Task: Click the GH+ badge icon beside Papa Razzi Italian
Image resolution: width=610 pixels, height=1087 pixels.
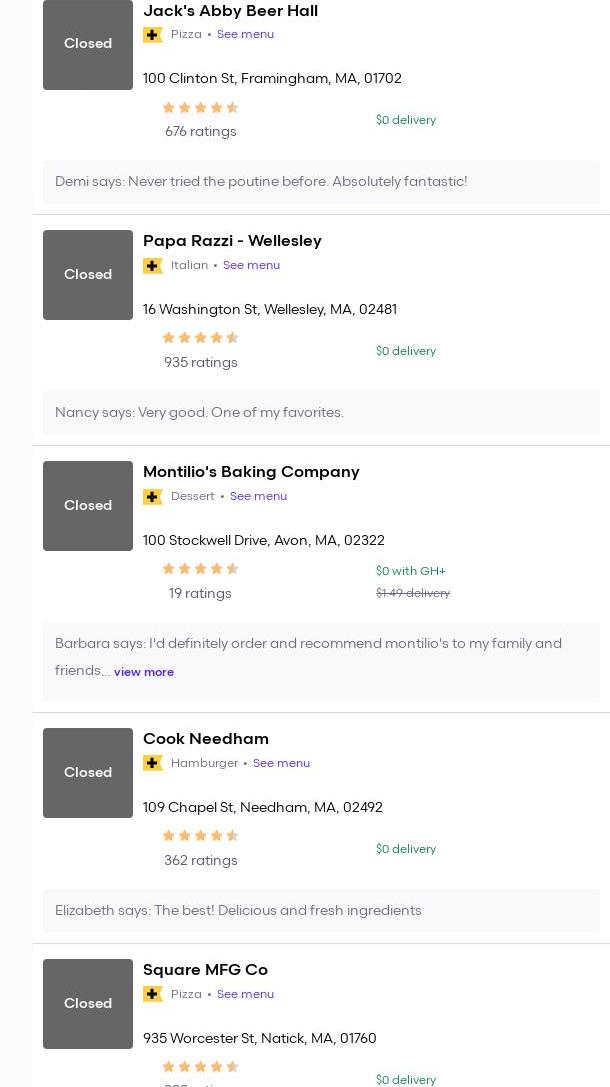Action: pyautogui.click(x=153, y=266)
